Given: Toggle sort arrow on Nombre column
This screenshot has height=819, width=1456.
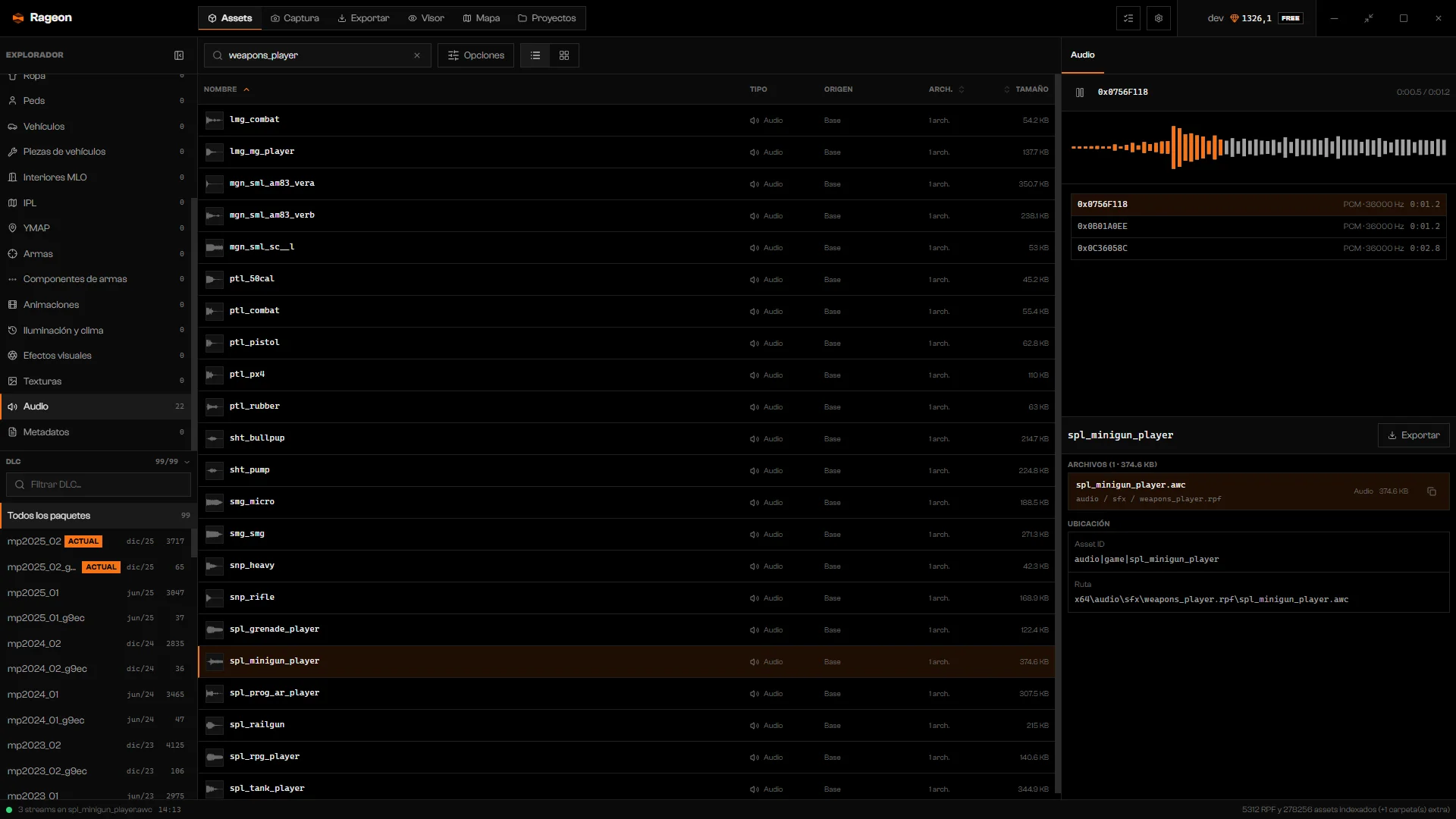Looking at the screenshot, I should [246, 89].
